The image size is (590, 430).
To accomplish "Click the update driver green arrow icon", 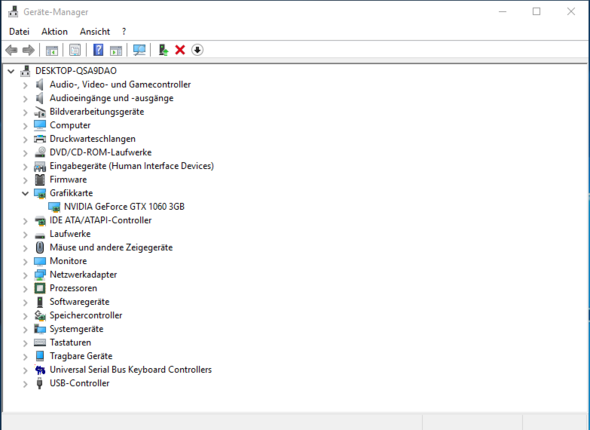I will point(163,50).
